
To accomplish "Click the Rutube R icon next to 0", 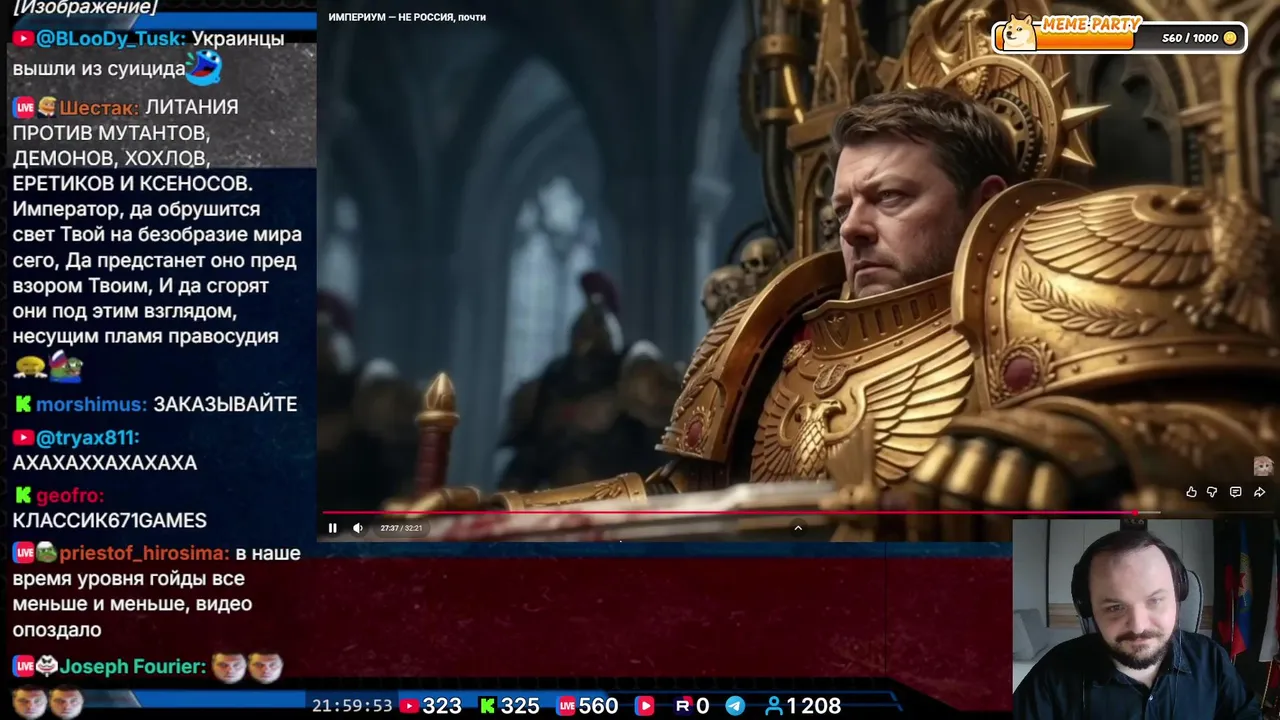I will (683, 706).
